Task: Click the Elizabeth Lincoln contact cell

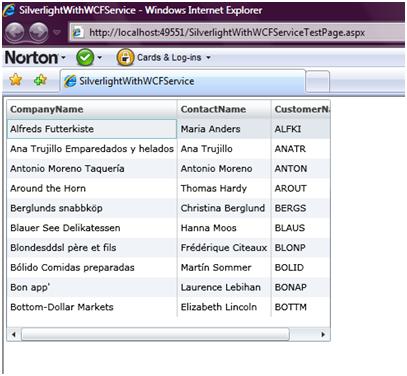Action: tap(224, 307)
